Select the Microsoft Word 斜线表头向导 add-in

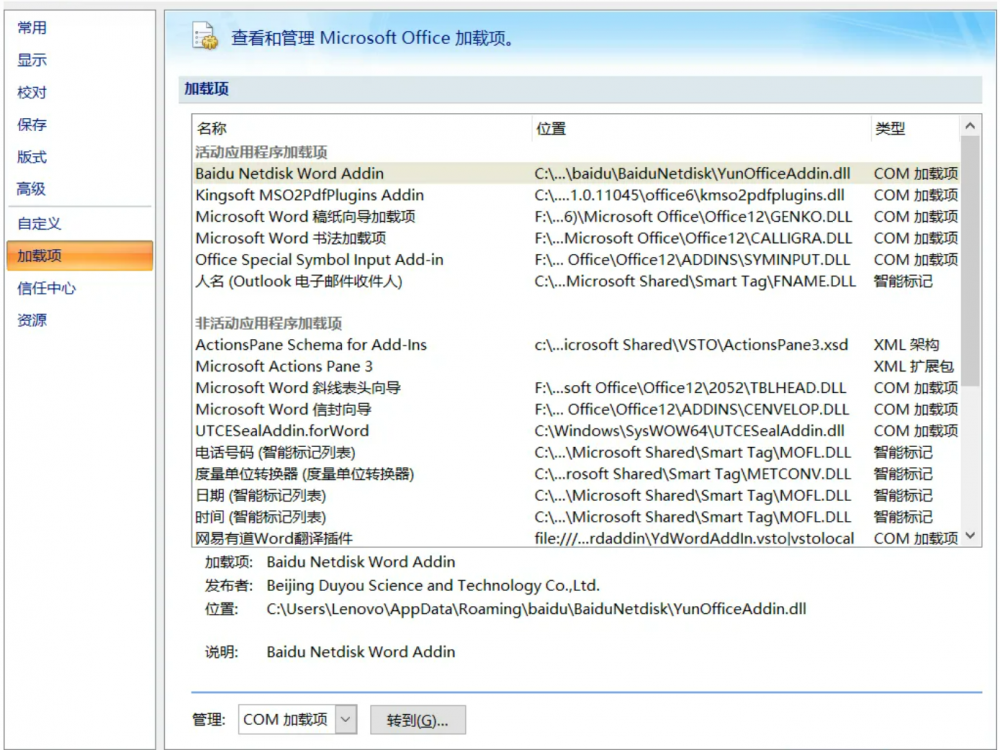coord(576,388)
